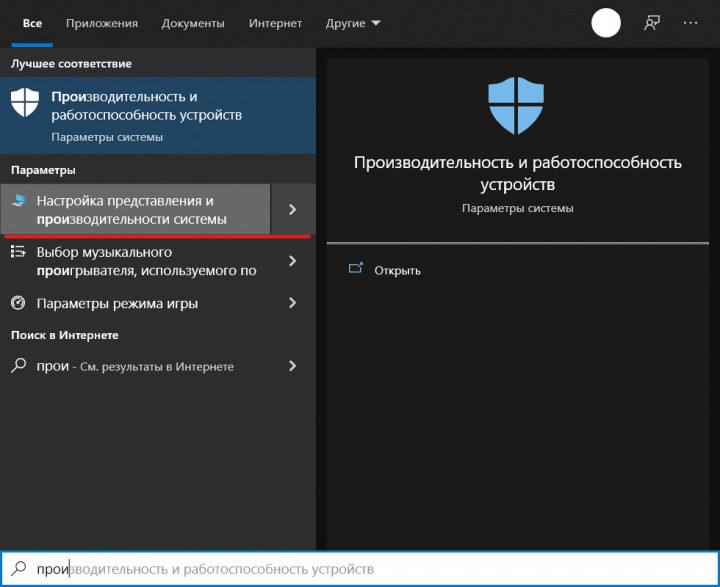Screen dimensions: 720x587
Task: Click the round user account avatar
Action: coord(606,23)
